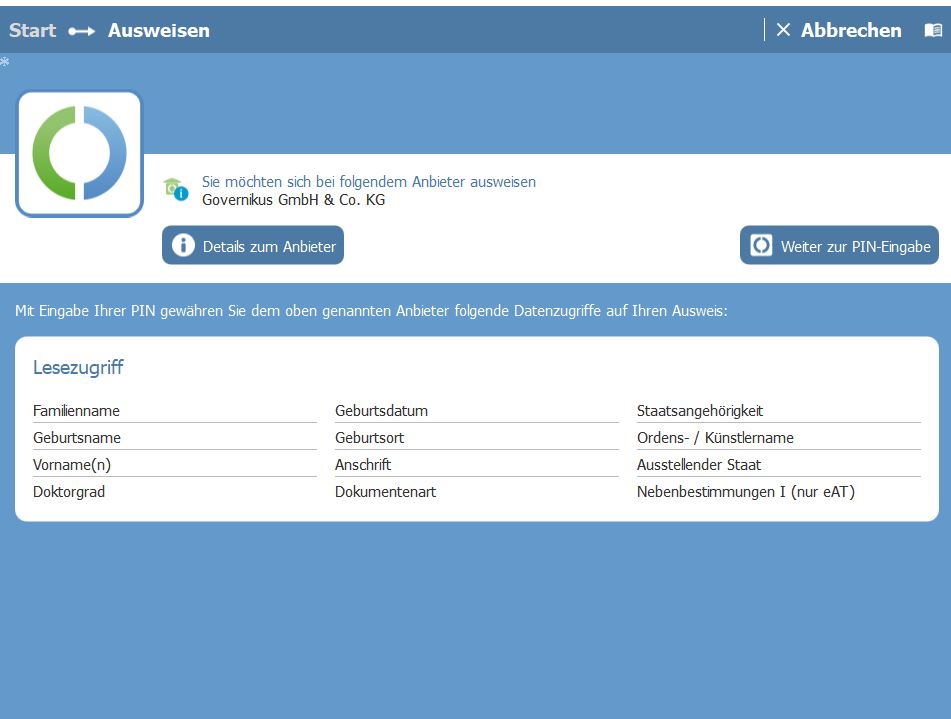
Task: Select the Ausweisen breadcrumb step
Action: [x=159, y=30]
